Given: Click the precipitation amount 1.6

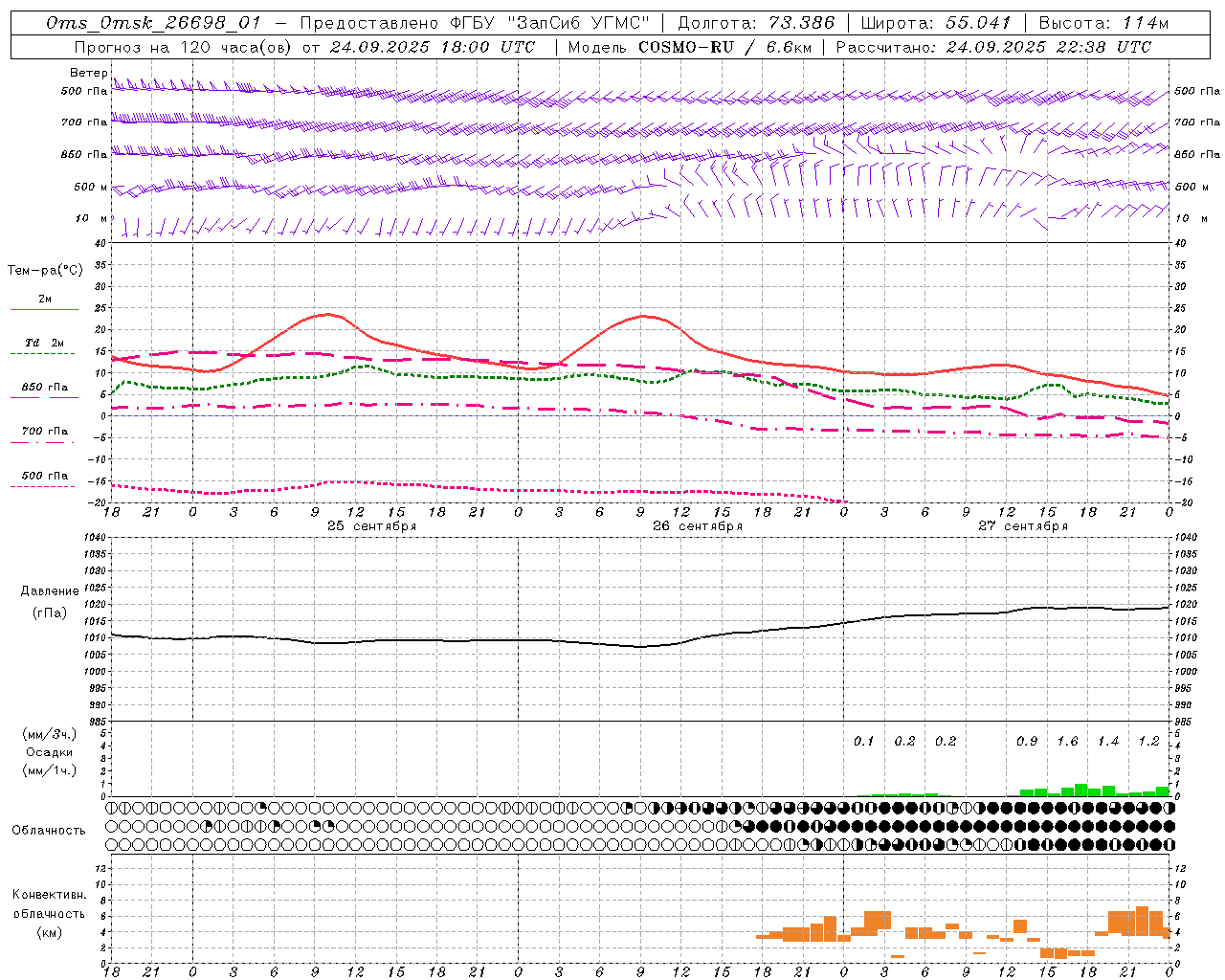Looking at the screenshot, I should click(1067, 742).
